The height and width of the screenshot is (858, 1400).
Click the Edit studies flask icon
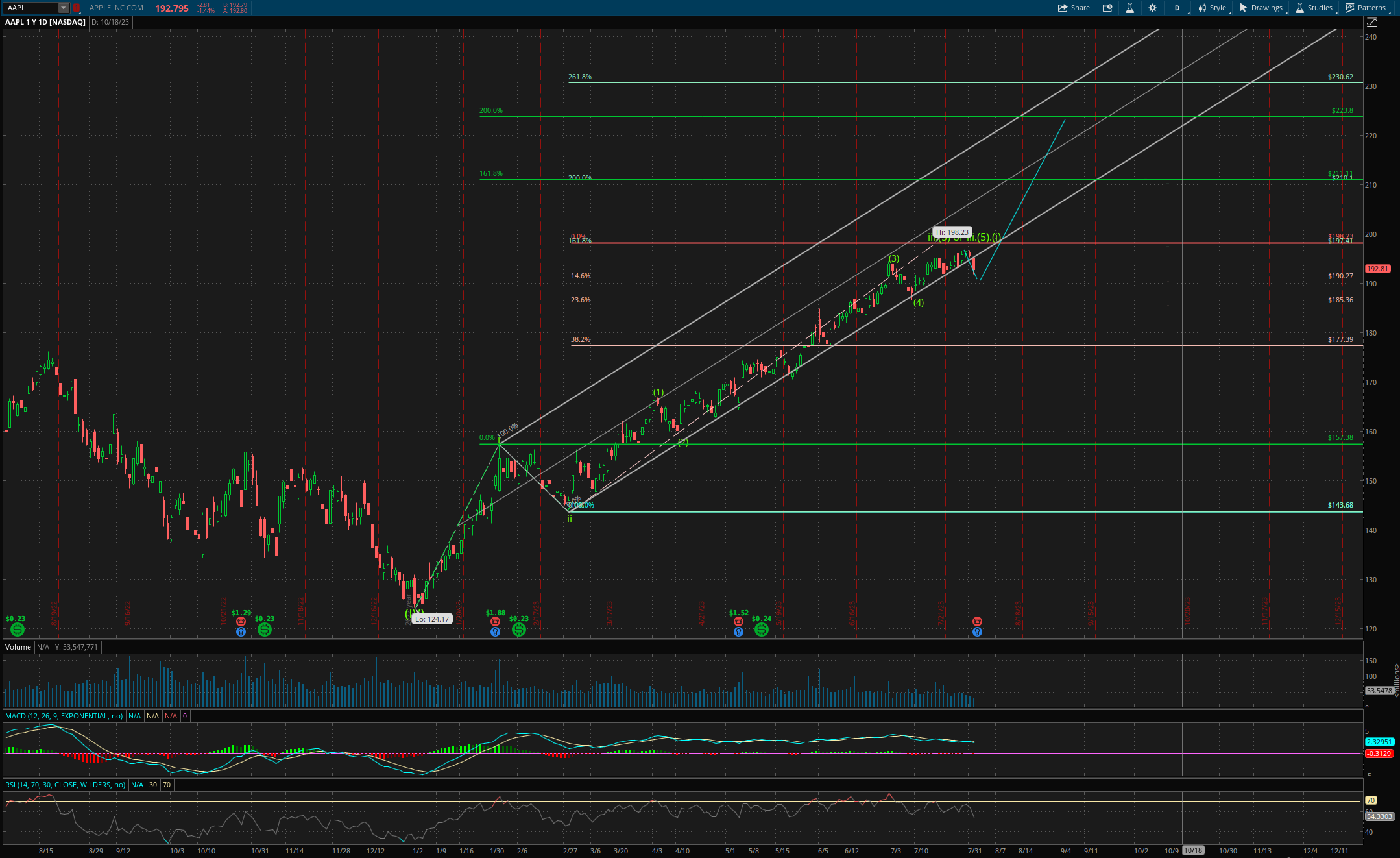[x=1129, y=8]
